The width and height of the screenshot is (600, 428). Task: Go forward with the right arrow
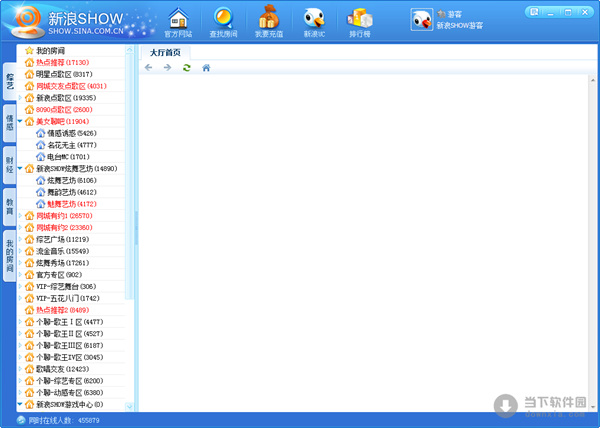pos(167,68)
